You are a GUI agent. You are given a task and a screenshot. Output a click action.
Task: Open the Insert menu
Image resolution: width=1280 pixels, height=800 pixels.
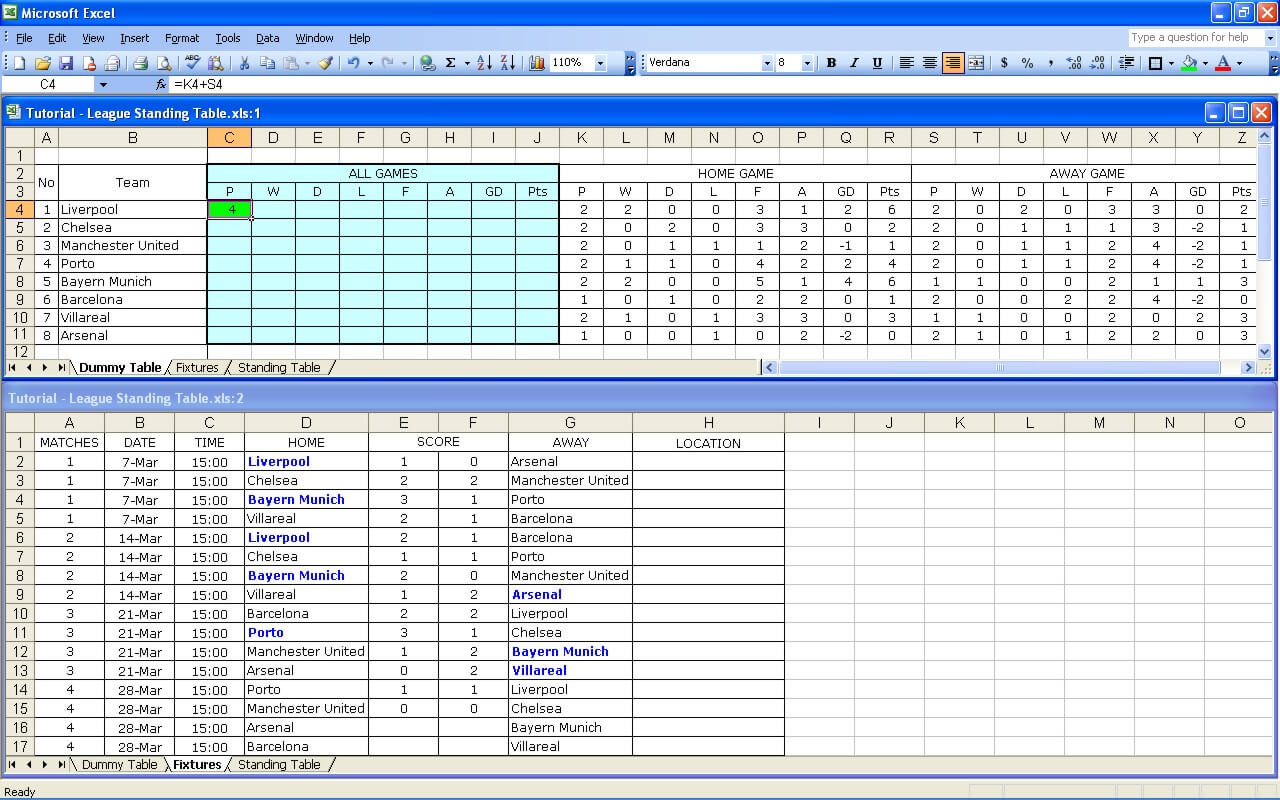coord(134,38)
